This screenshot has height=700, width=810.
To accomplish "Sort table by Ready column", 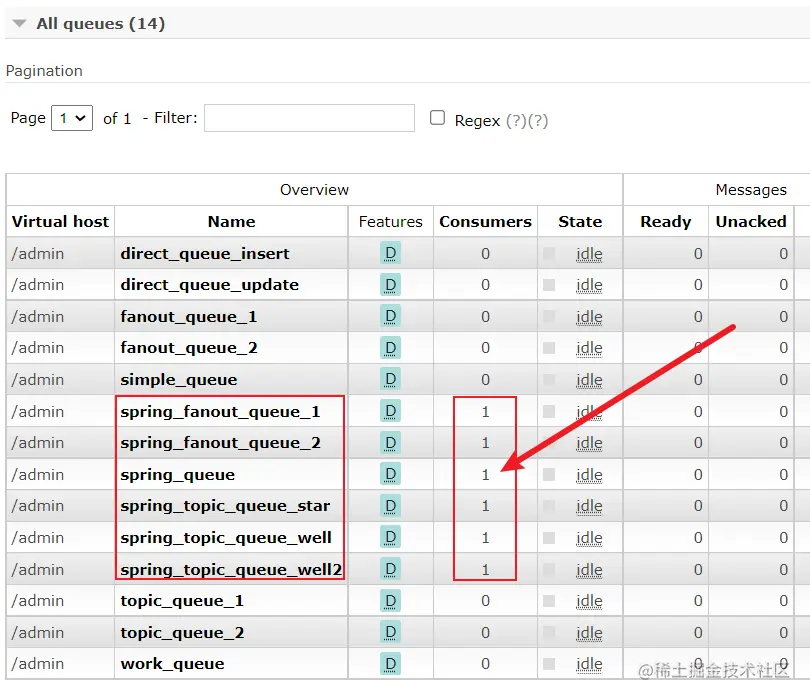I will coord(665,221).
